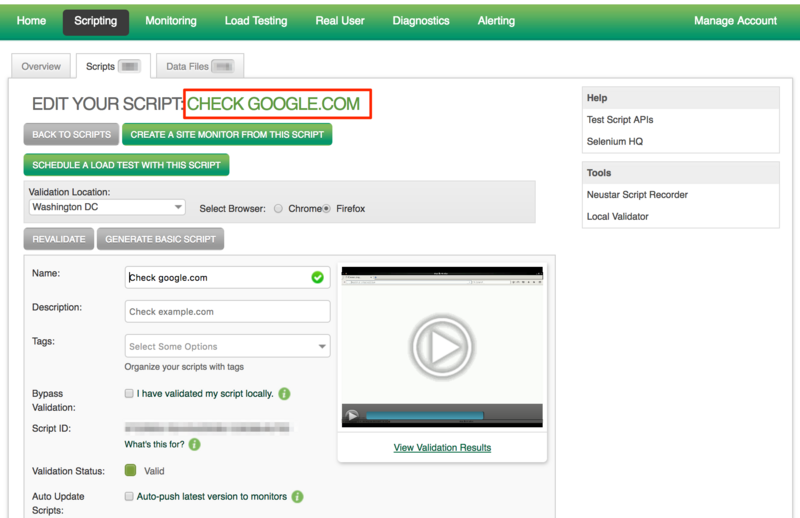Go to Home in top navigation

click(31, 21)
